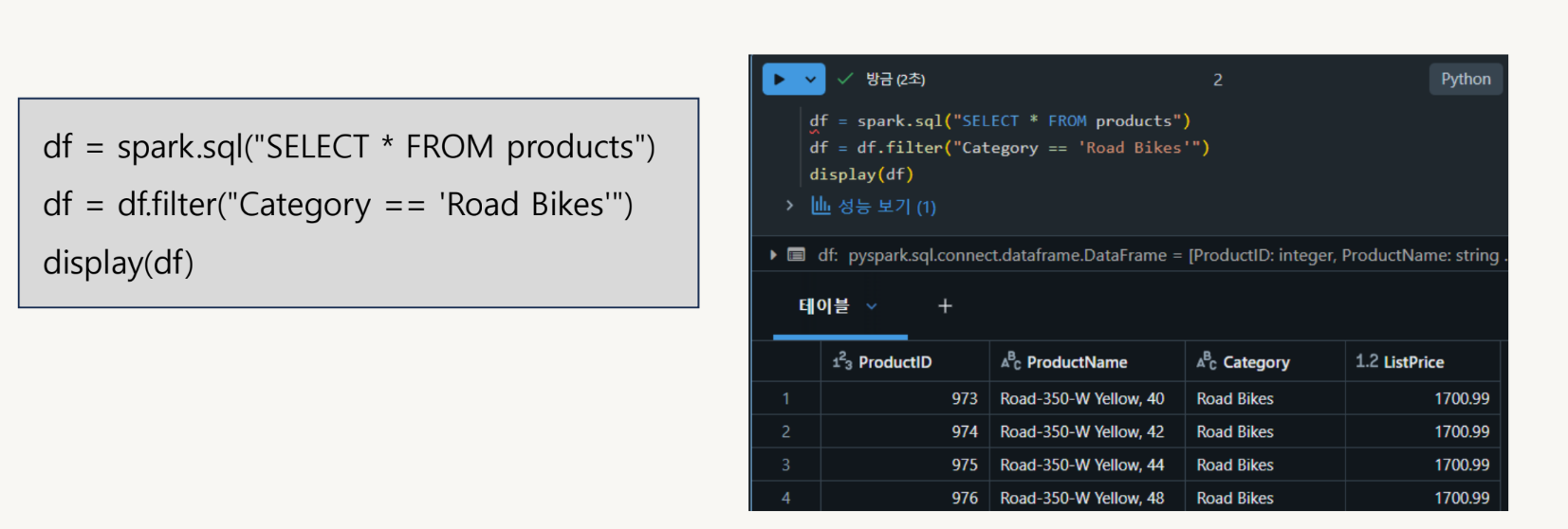
Task: Select row number 1 in the table
Action: (x=785, y=399)
